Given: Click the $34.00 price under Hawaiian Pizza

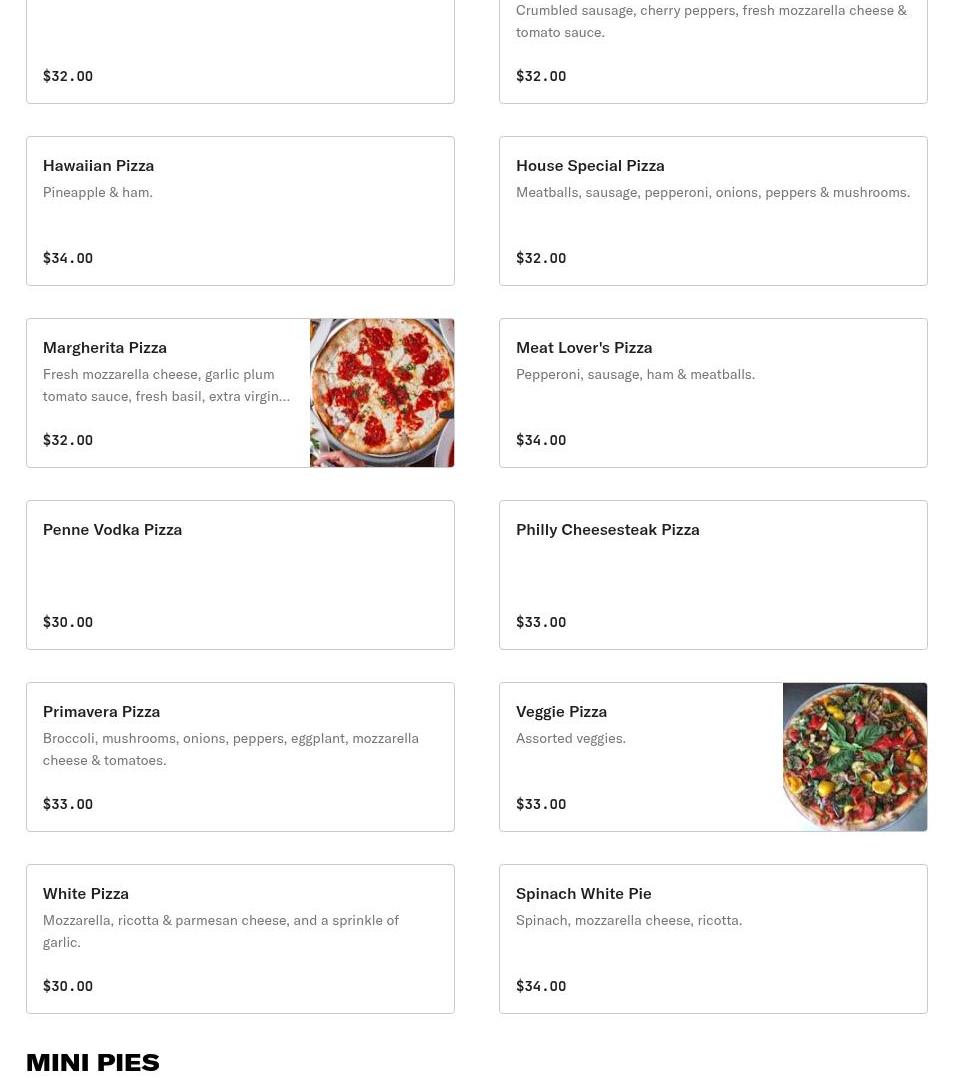Looking at the screenshot, I should pos(68,258).
